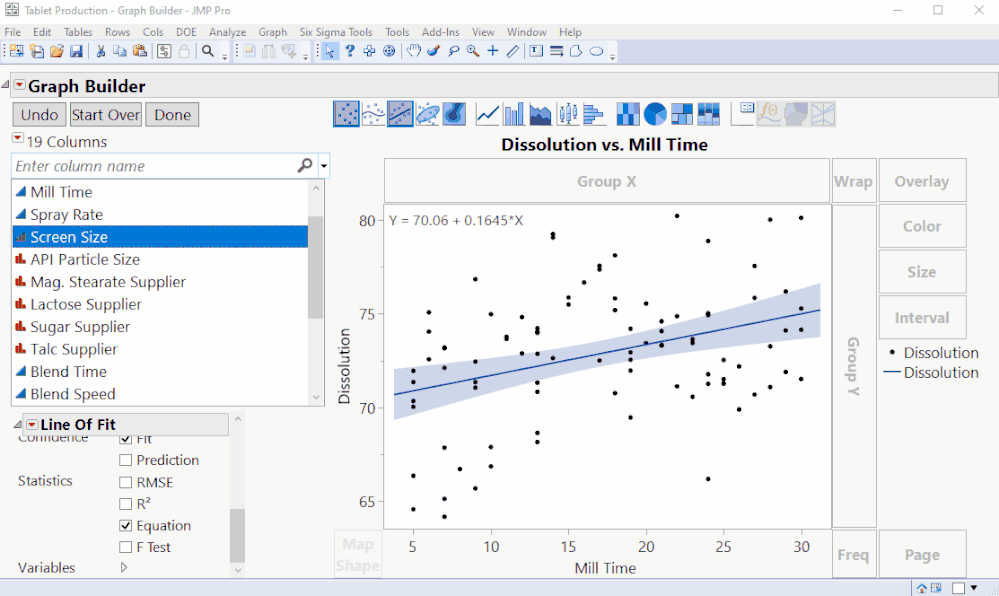Select the Smoother element icon
The height and width of the screenshot is (596, 999).
[x=373, y=114]
